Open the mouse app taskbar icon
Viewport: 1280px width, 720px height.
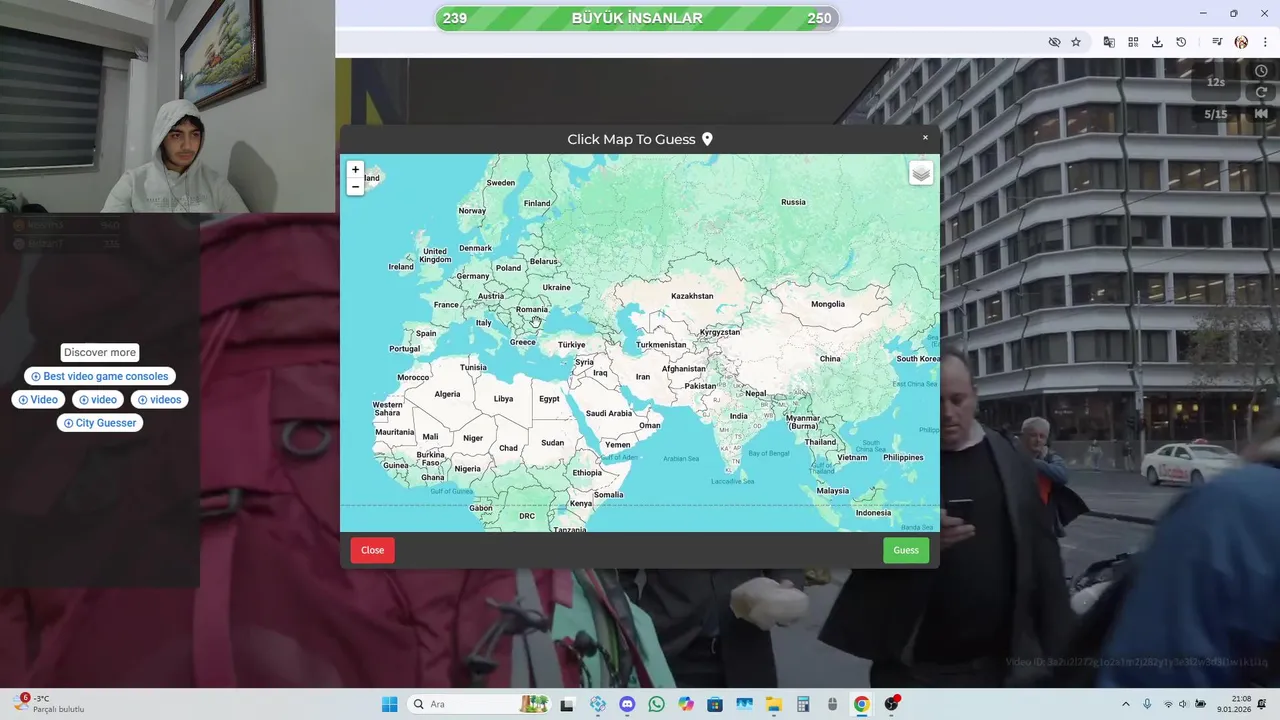pos(832,704)
